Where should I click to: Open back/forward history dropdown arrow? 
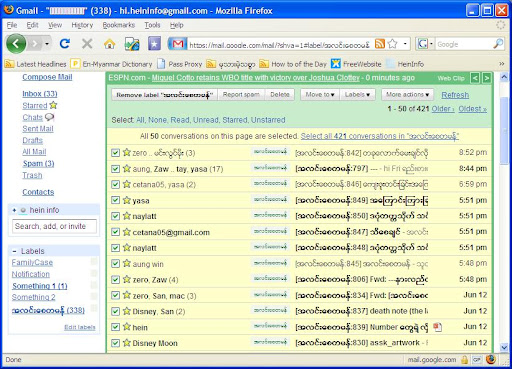[47, 44]
